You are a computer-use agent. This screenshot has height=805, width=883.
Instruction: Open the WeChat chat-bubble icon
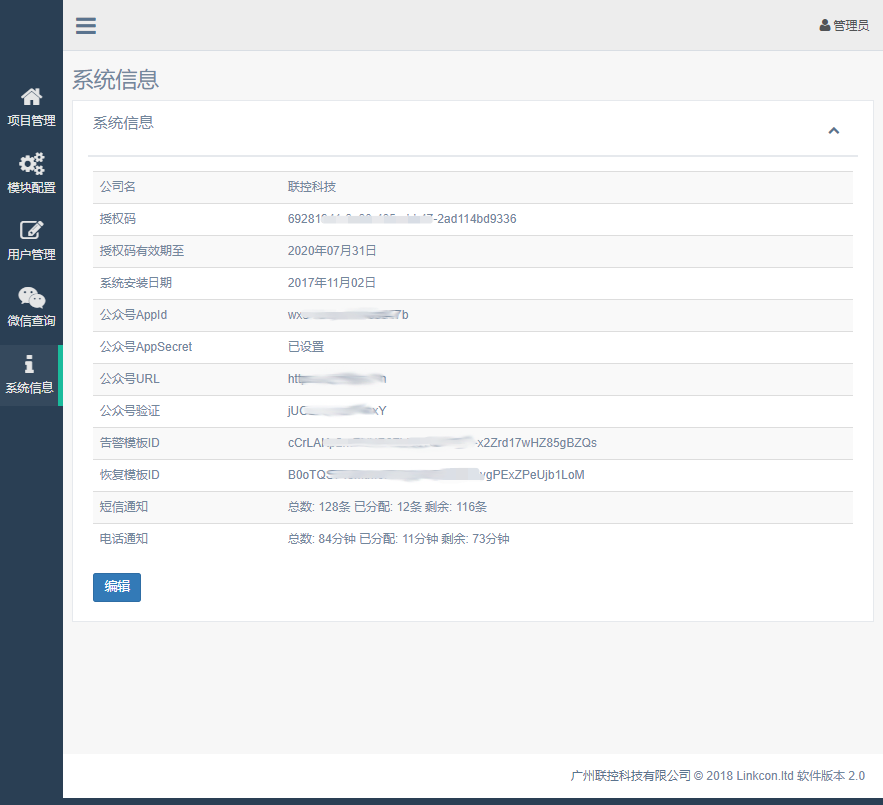31,297
